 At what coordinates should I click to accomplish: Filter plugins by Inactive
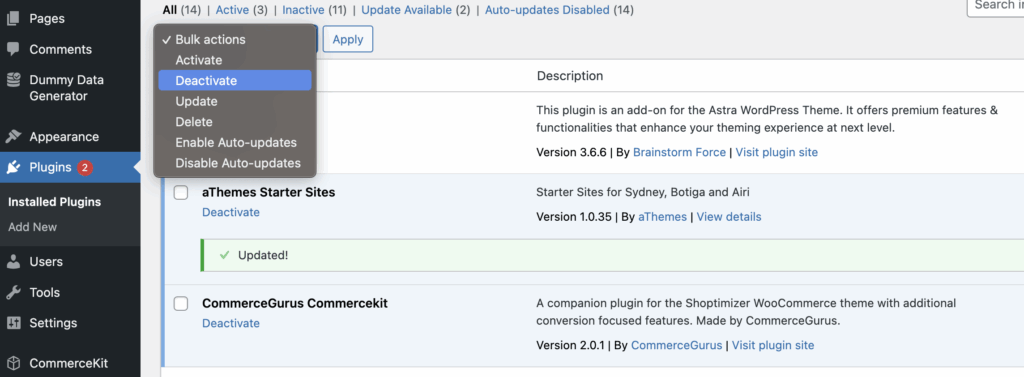point(304,10)
